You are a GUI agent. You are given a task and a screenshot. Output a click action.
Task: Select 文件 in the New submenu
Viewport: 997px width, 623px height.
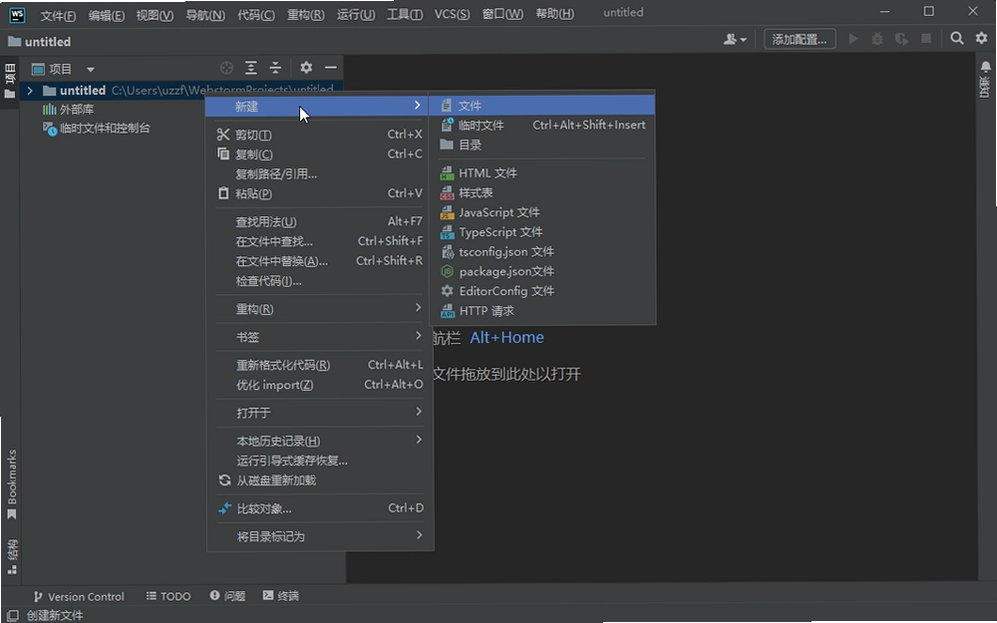[542, 106]
